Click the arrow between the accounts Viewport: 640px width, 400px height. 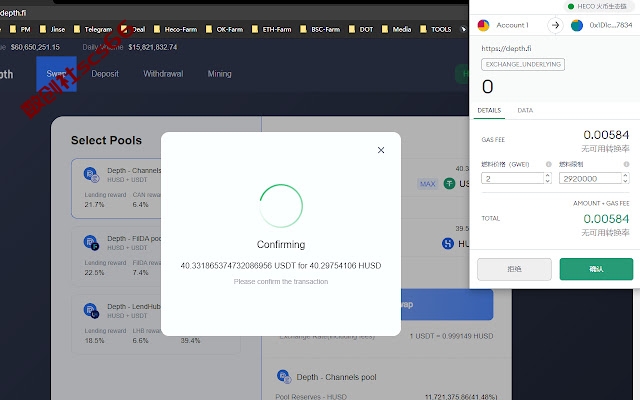click(555, 25)
